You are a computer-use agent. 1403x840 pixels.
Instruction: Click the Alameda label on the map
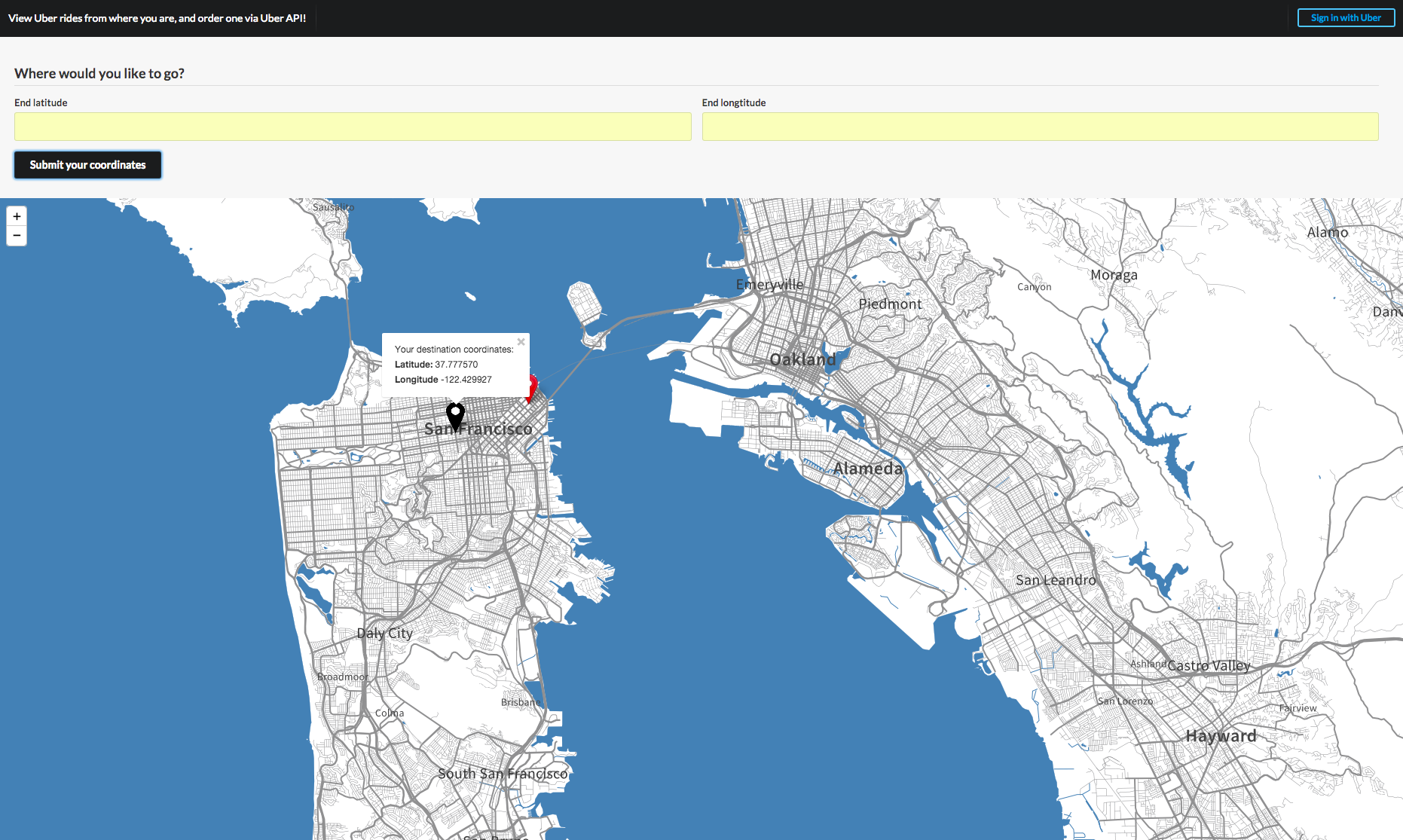[867, 469]
